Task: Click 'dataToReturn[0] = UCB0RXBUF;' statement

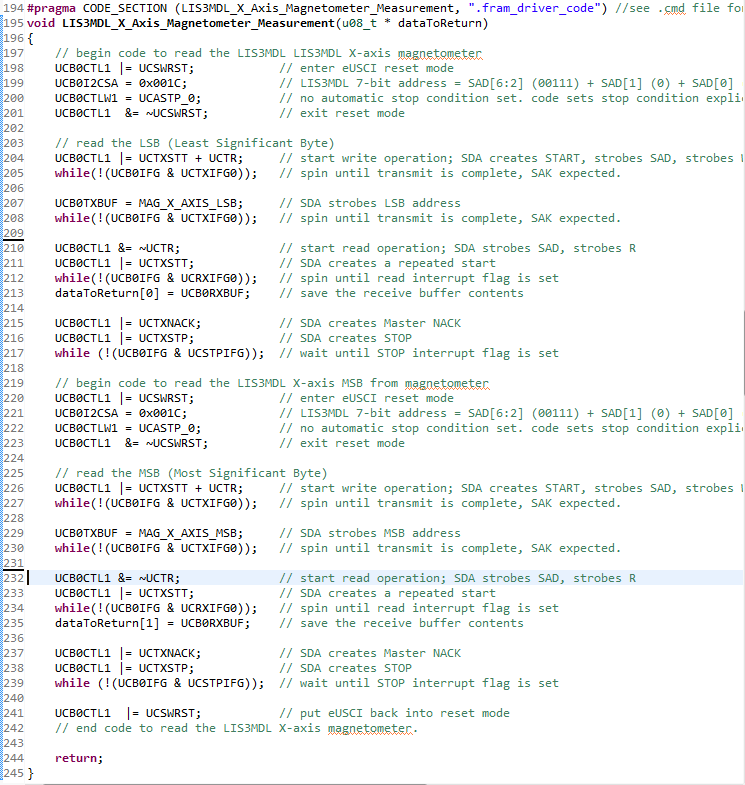Action: (x=152, y=293)
